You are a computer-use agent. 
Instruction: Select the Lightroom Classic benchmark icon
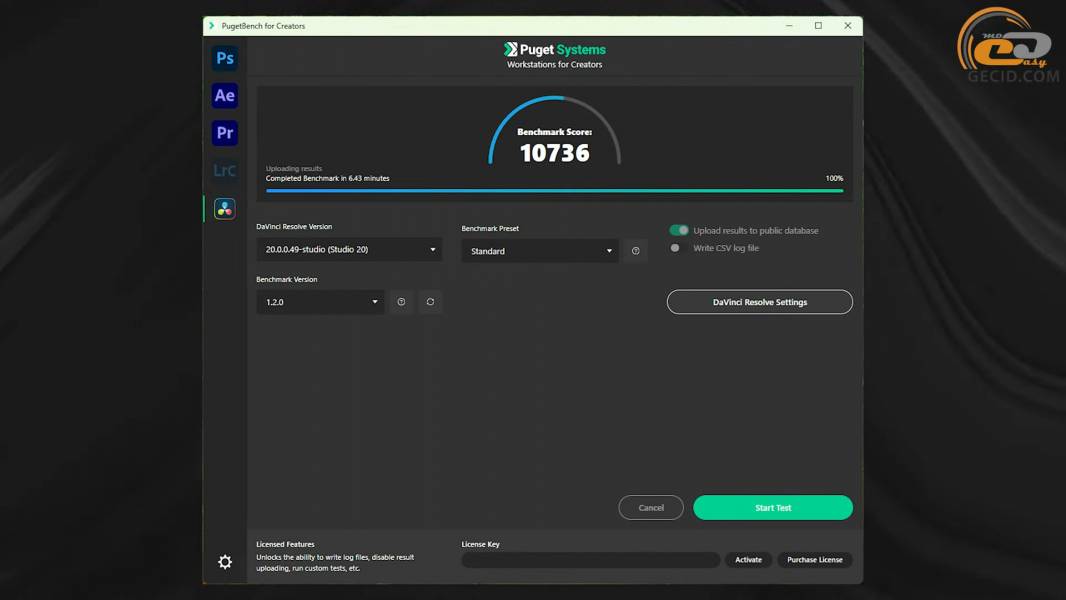tap(225, 171)
